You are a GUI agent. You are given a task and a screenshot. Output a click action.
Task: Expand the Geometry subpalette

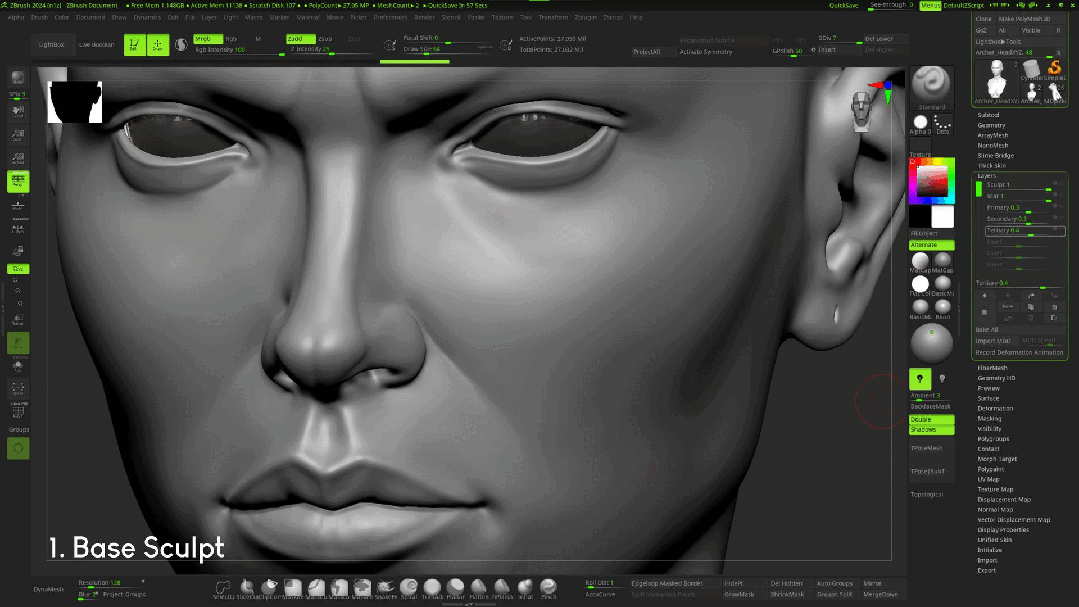pos(991,125)
